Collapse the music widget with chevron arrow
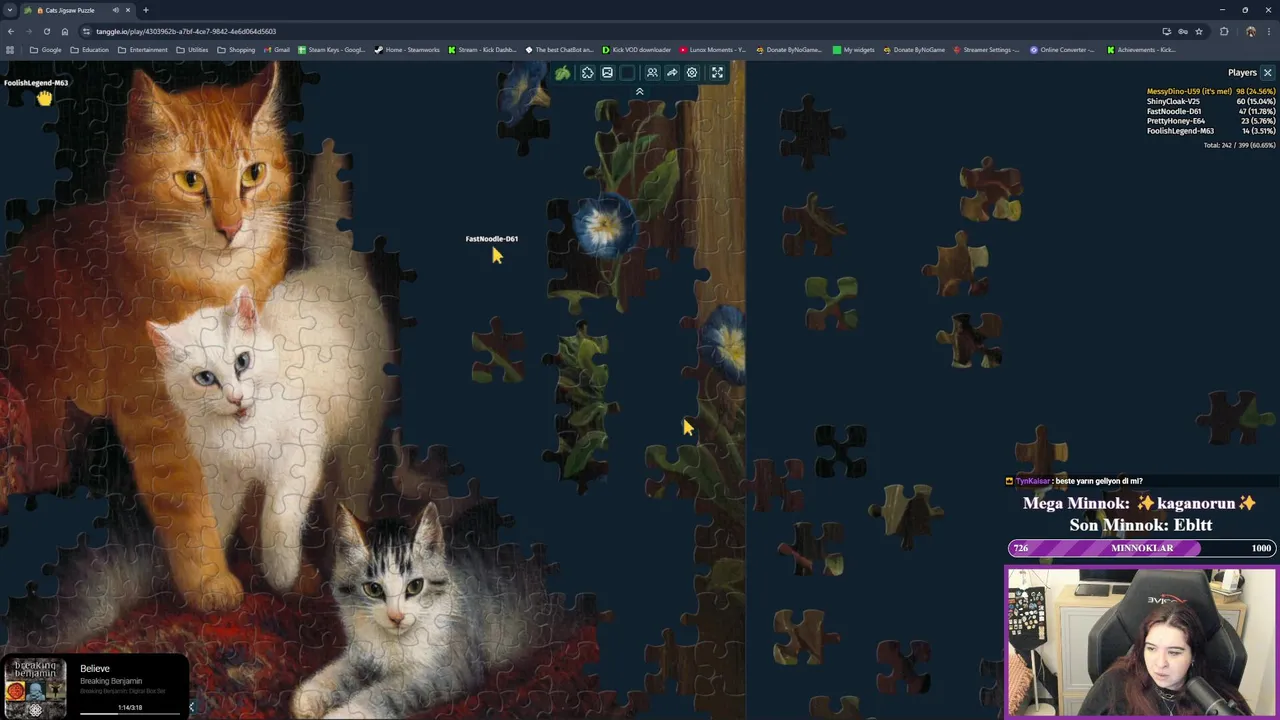 (x=191, y=707)
